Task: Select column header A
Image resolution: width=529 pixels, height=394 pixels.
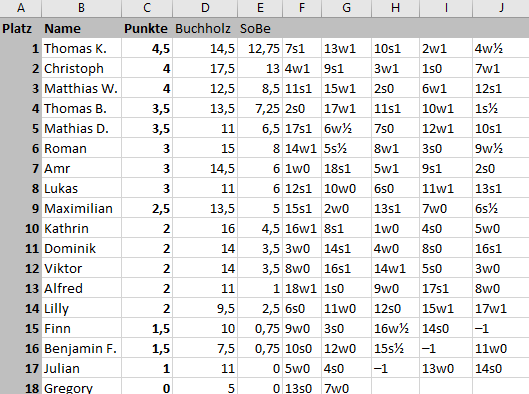Action: tap(21, 8)
